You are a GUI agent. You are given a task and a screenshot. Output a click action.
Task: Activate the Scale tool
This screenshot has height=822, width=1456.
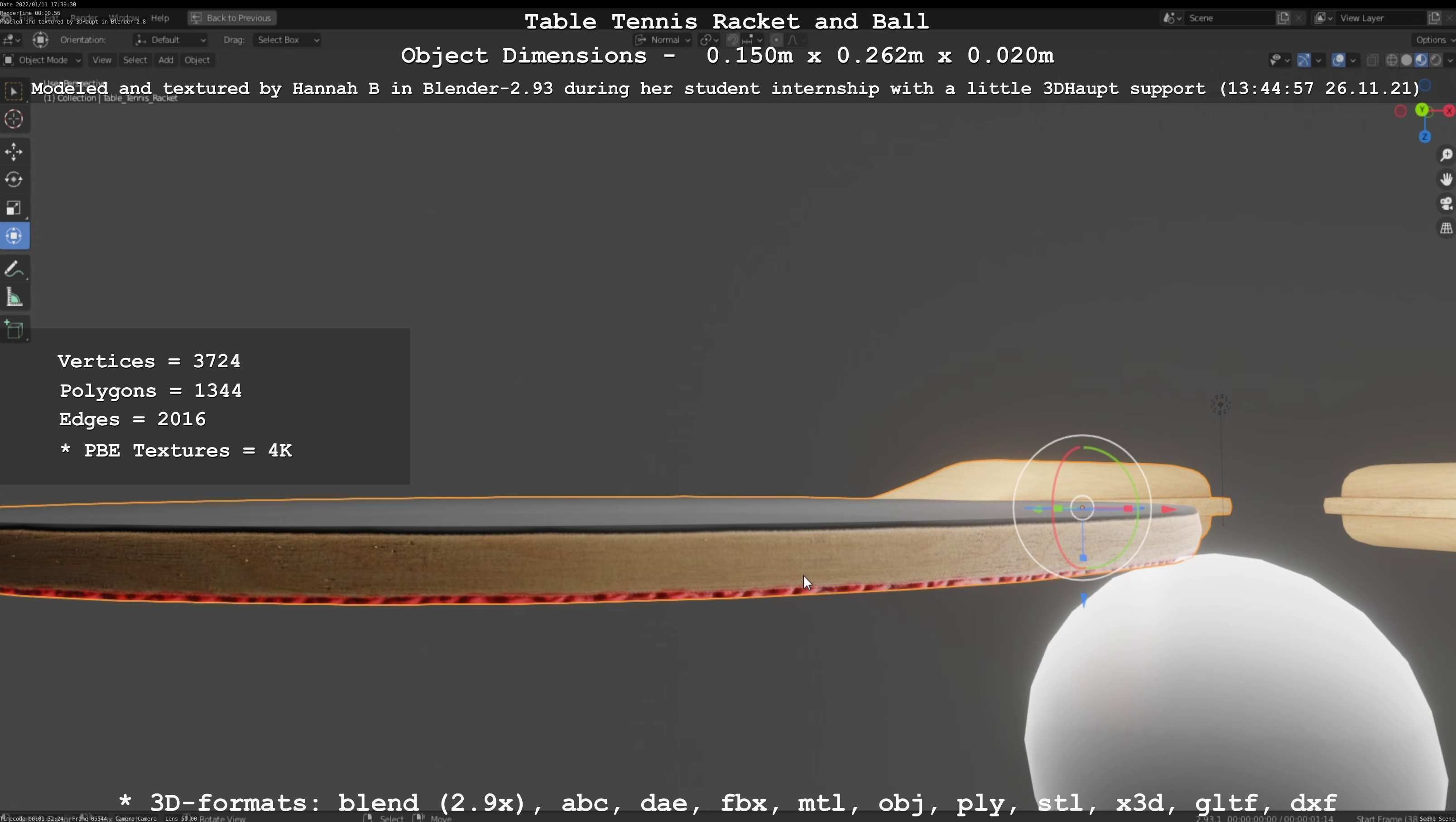pyautogui.click(x=14, y=207)
